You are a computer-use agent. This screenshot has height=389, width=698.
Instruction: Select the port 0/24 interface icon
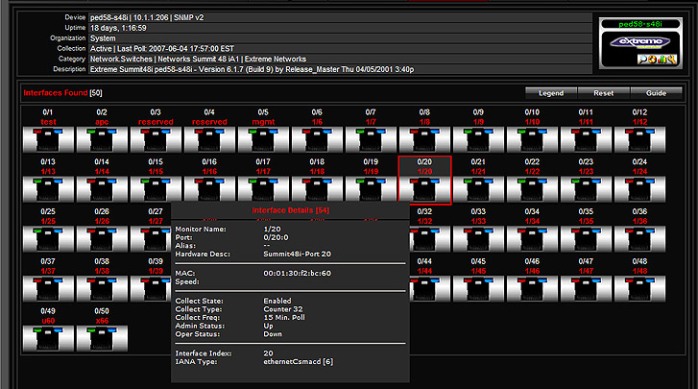(640, 190)
